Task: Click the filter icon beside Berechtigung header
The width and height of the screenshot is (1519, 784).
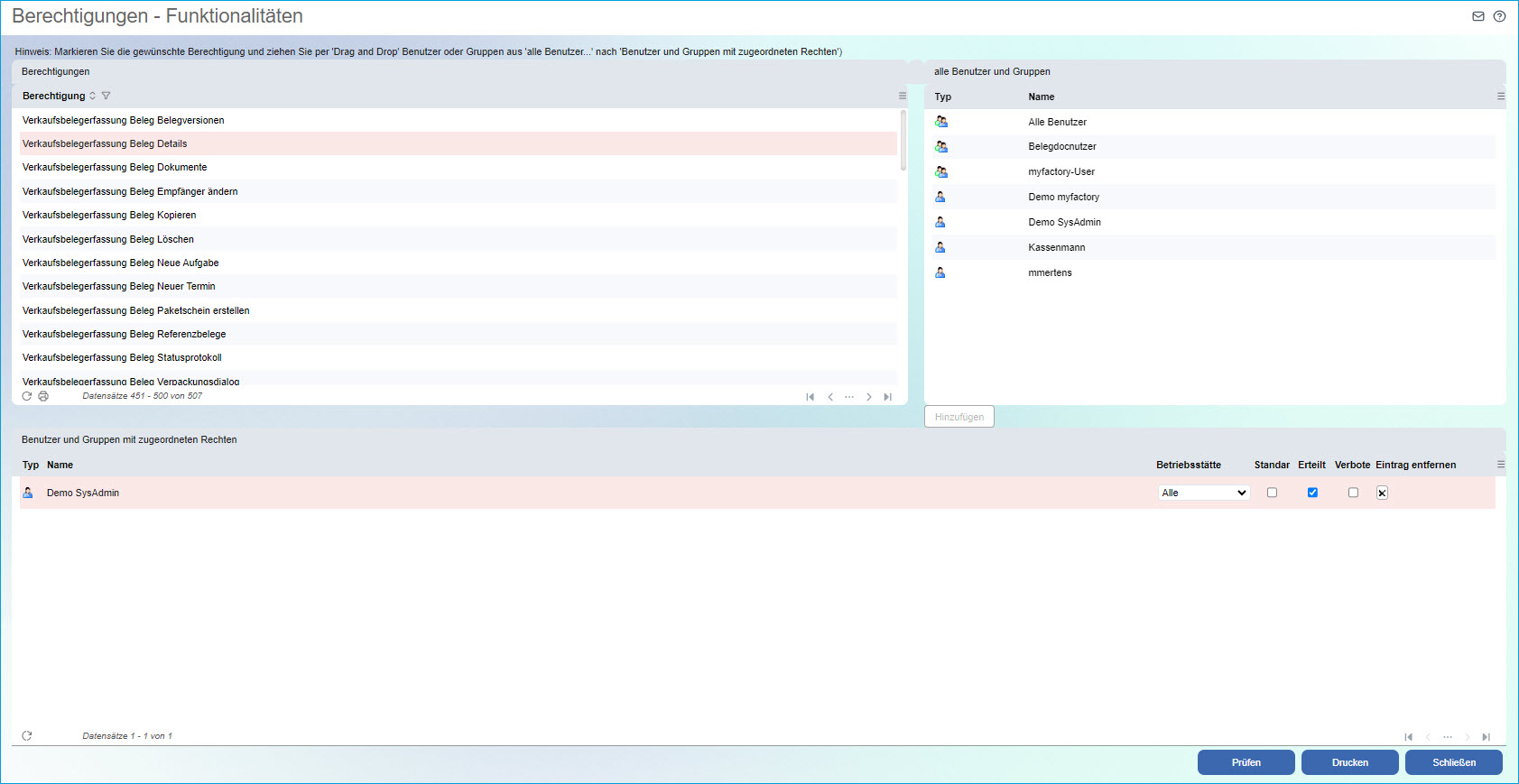Action: 107,96
